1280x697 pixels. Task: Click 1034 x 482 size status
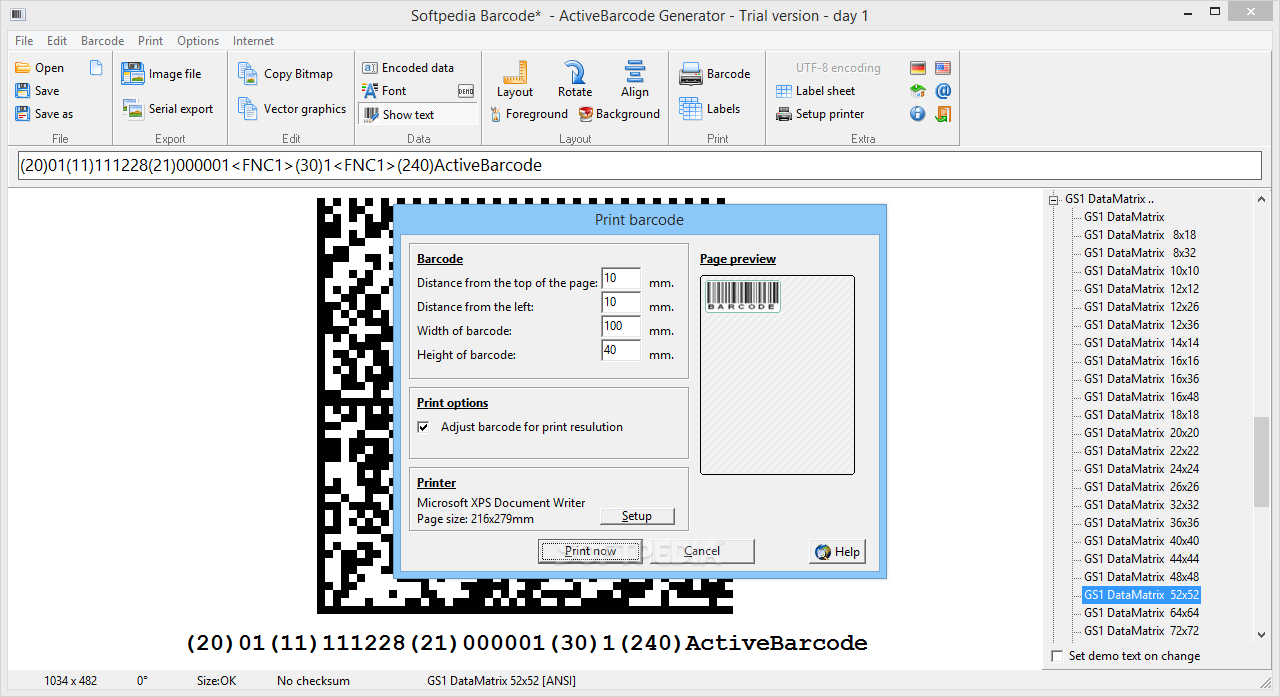[x=71, y=681]
